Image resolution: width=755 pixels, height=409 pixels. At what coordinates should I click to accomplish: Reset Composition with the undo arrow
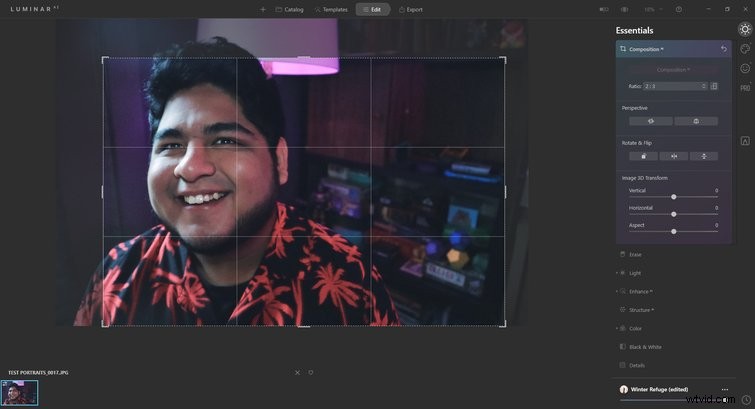point(724,49)
